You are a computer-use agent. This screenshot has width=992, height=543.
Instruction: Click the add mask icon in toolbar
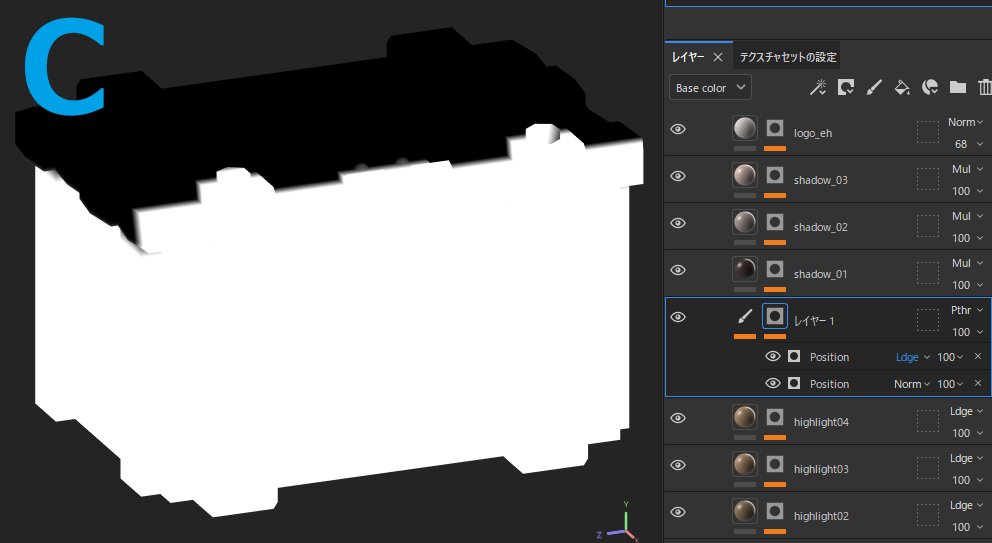846,88
